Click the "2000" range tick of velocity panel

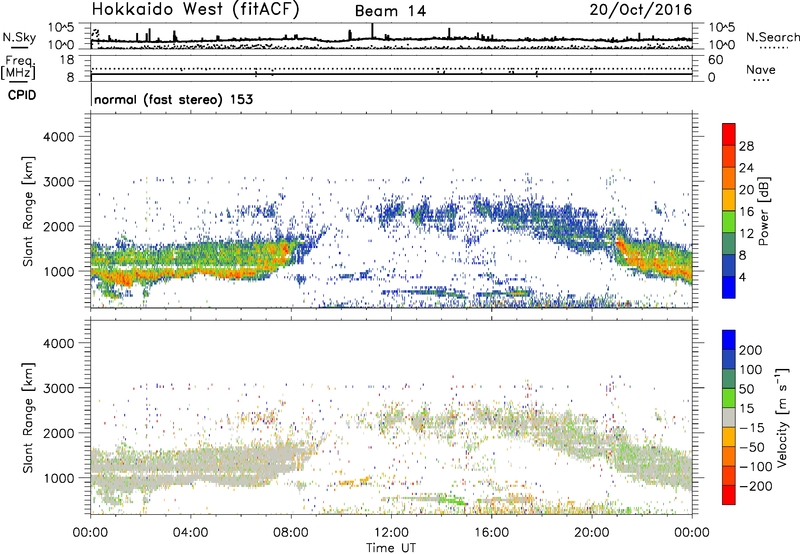[x=59, y=433]
